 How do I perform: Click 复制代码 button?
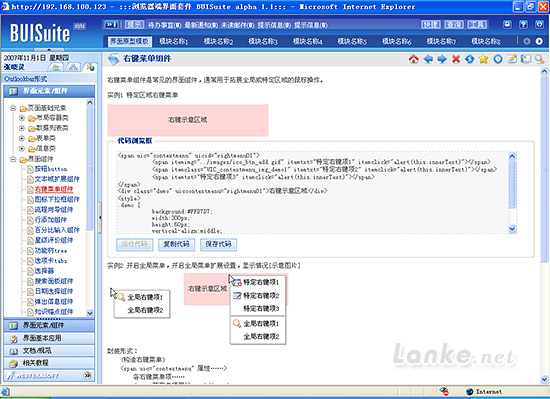click(x=176, y=244)
